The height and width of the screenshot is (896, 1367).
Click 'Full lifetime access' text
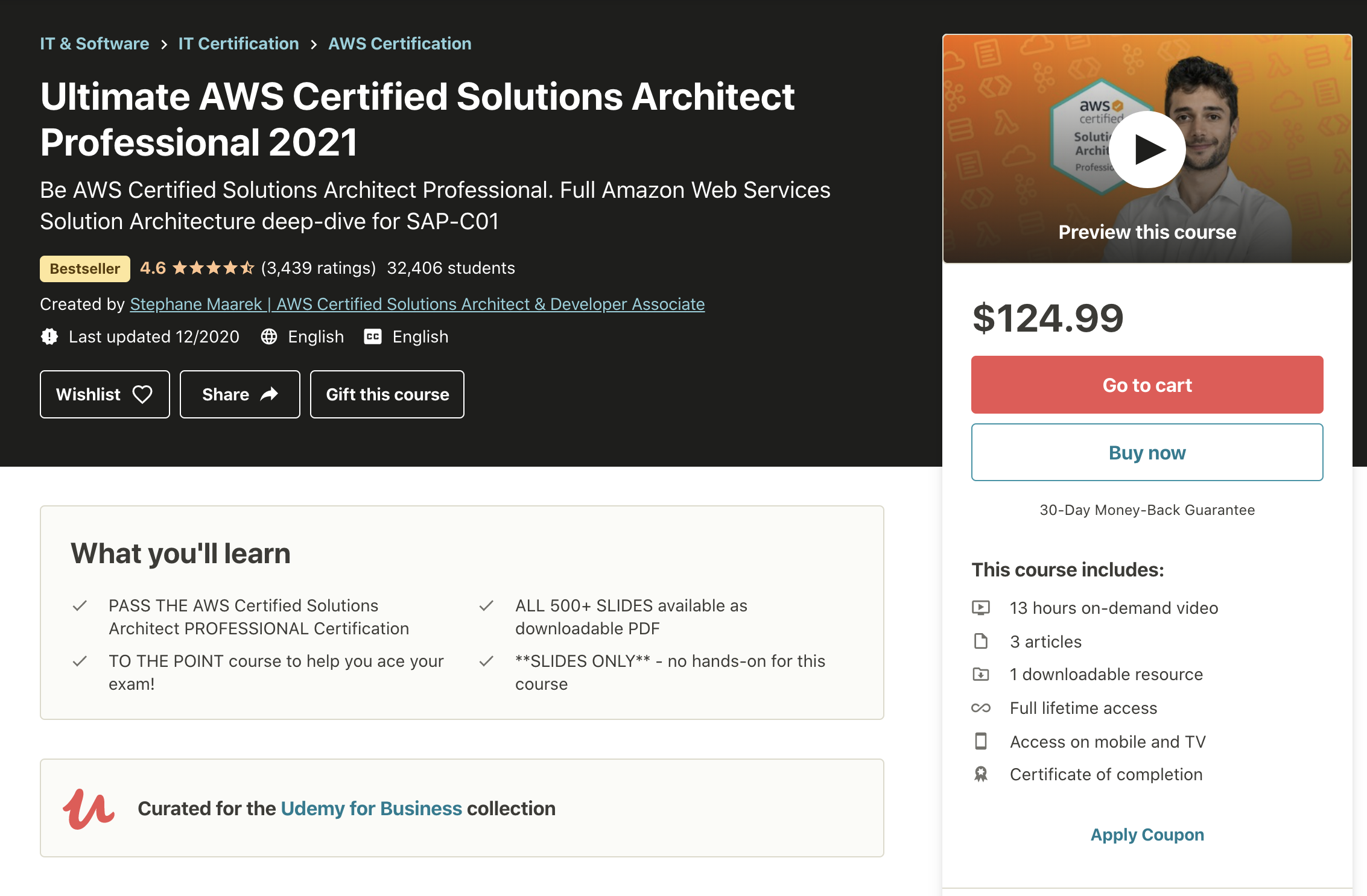pos(1083,708)
